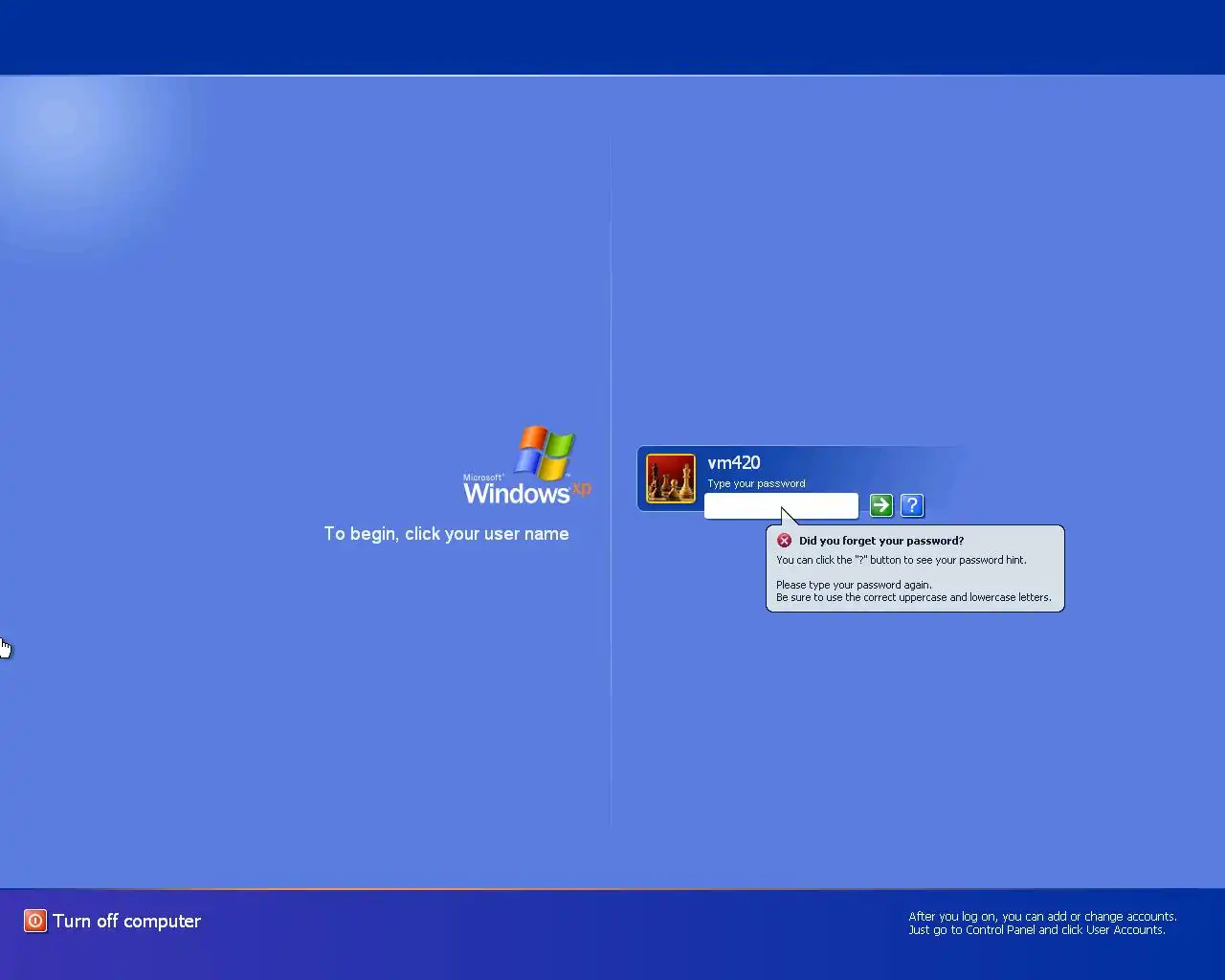This screenshot has width=1225, height=980.
Task: Click 'To begin, click your user name' text
Action: [x=446, y=534]
